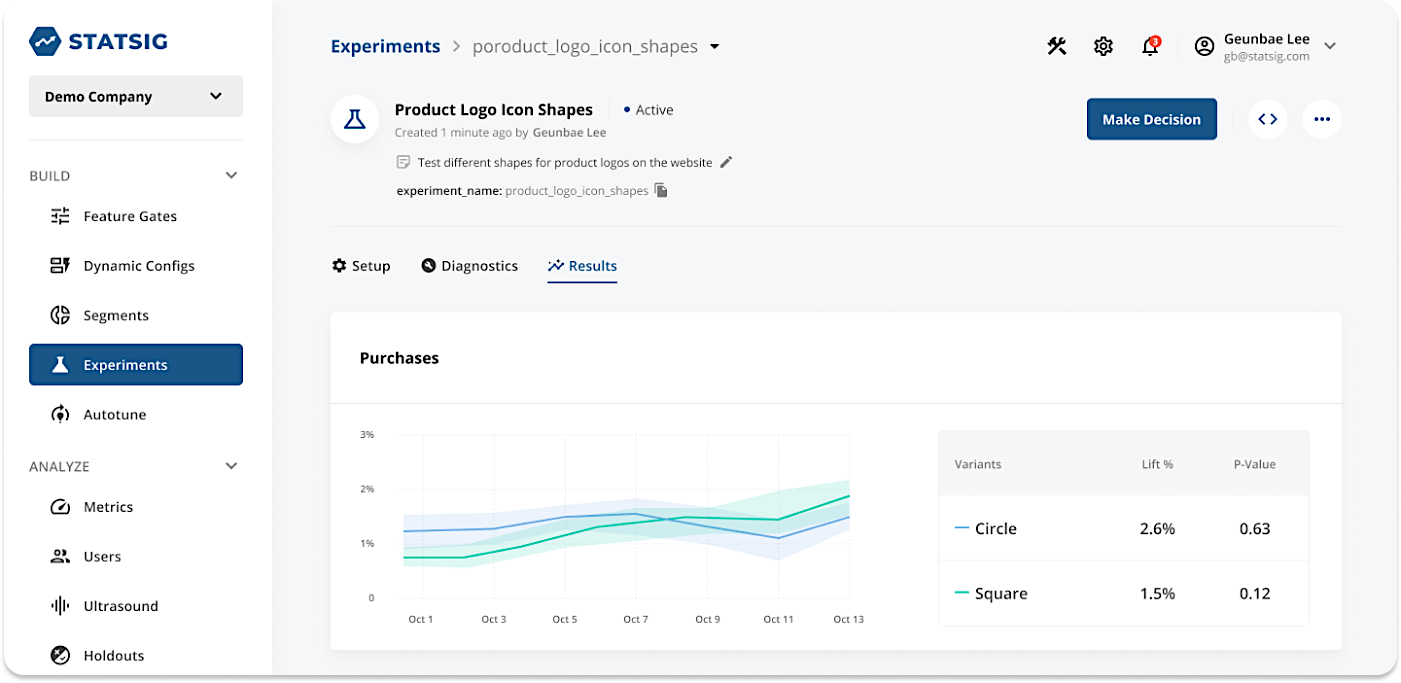Open the tools (hammer and wrench) icon
Image resolution: width=1401 pixels, height=683 pixels.
(x=1057, y=46)
